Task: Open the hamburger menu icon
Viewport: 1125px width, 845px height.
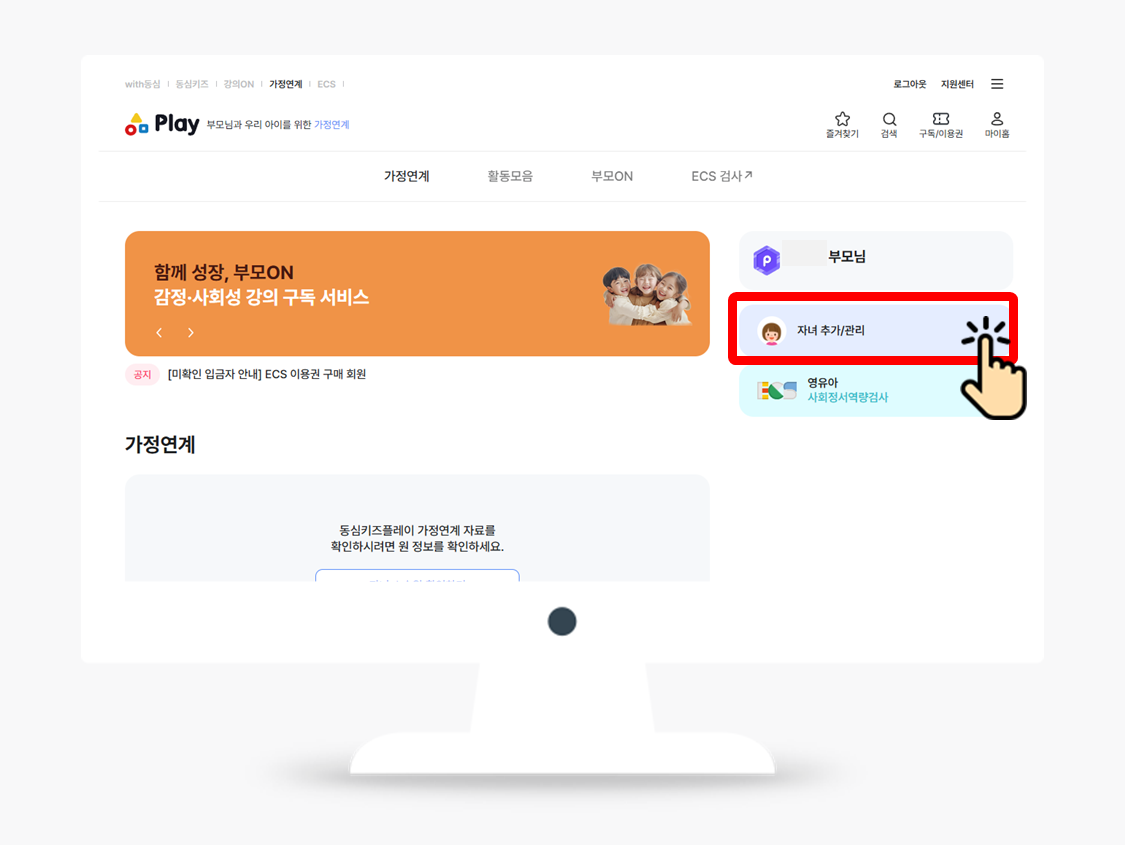Action: coord(997,84)
